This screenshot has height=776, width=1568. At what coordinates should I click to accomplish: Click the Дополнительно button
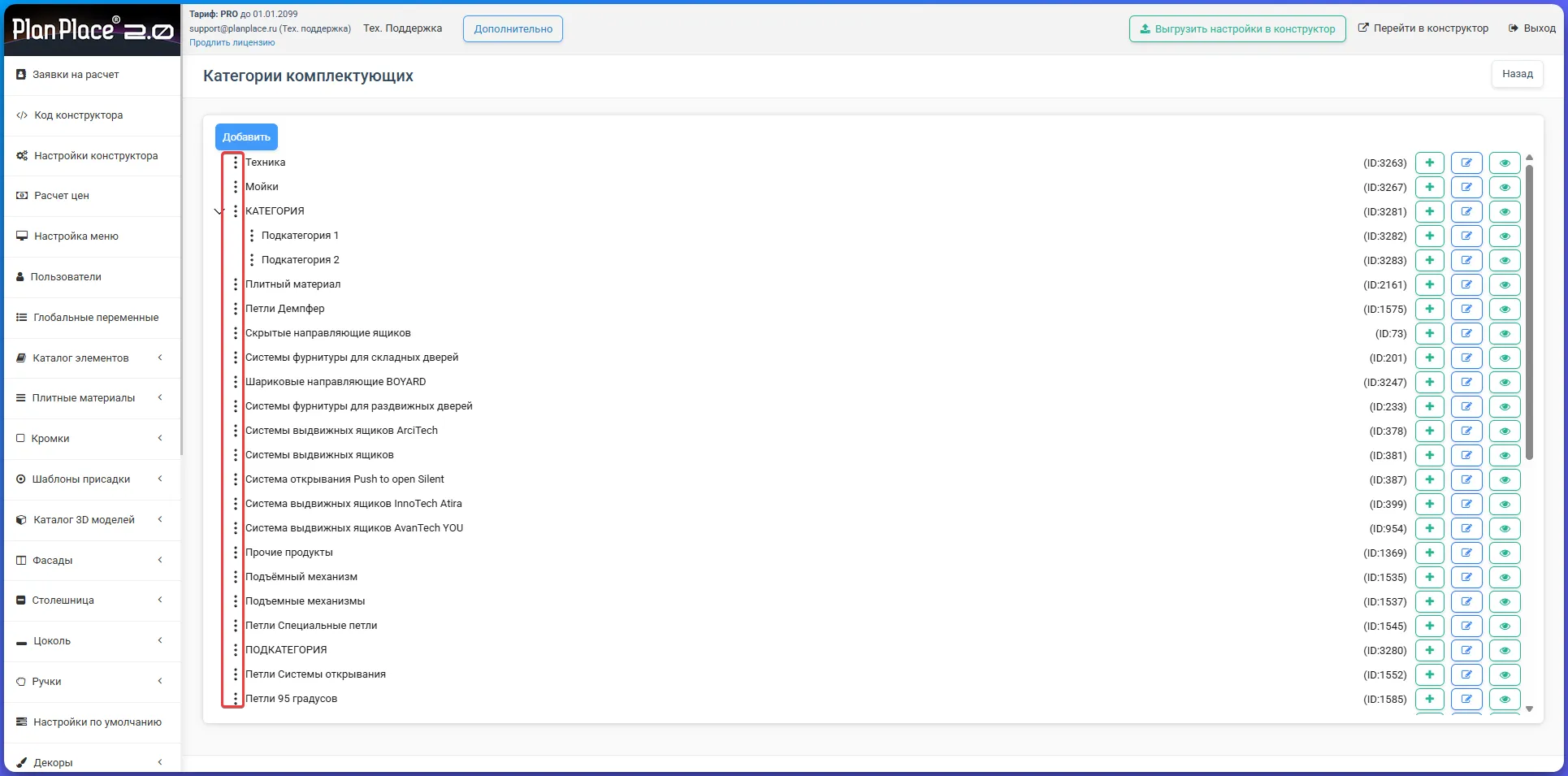click(x=513, y=28)
